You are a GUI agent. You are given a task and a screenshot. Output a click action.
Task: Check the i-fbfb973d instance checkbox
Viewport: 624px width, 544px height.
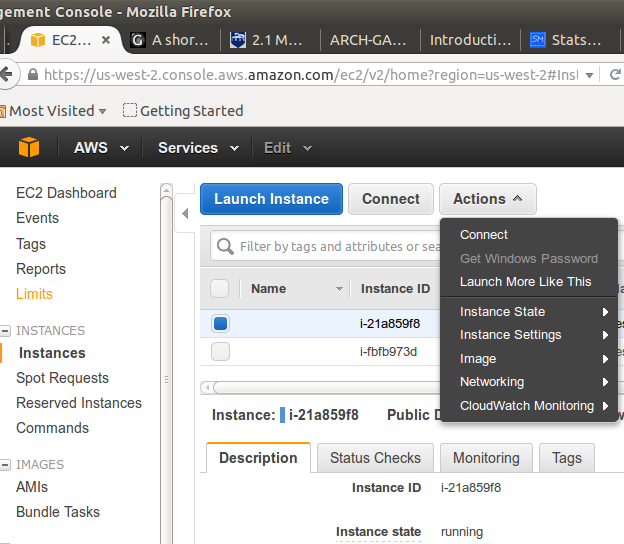[220, 351]
